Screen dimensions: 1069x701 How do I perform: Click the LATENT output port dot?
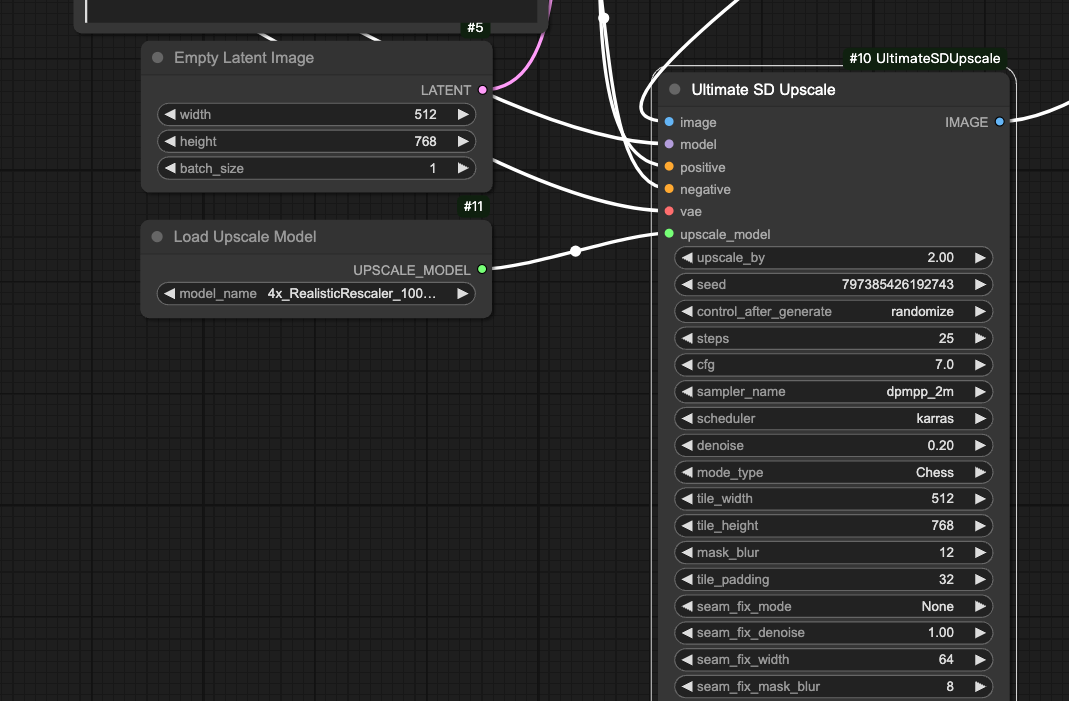(x=483, y=90)
